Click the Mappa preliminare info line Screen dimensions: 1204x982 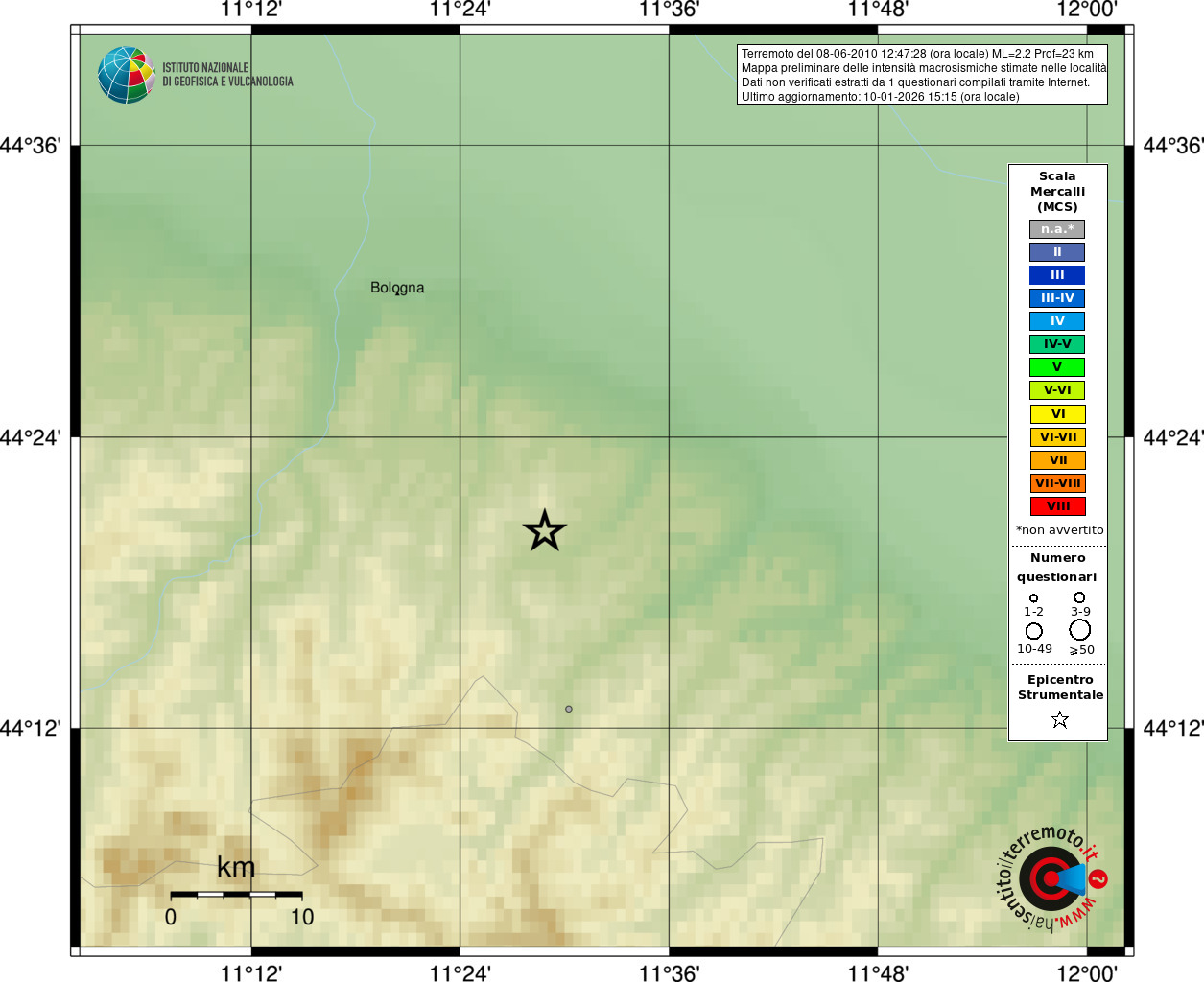[x=923, y=68]
